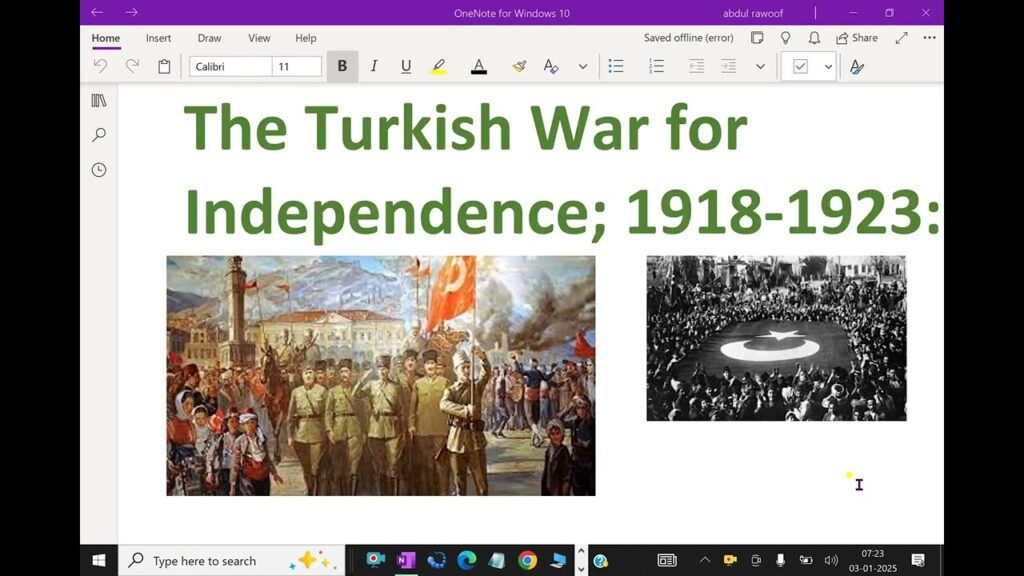Expand the tags dropdown arrow

click(828, 66)
